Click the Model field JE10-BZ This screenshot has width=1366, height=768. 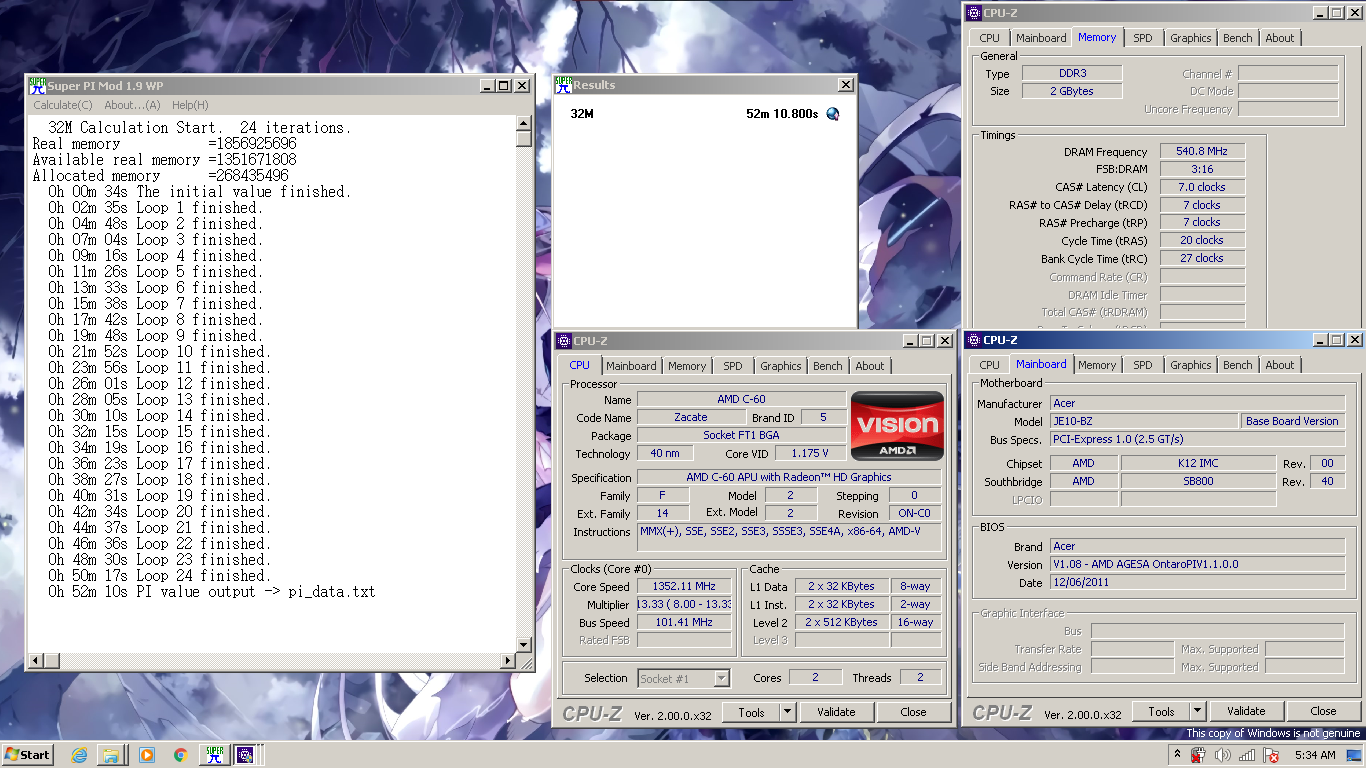point(1144,421)
